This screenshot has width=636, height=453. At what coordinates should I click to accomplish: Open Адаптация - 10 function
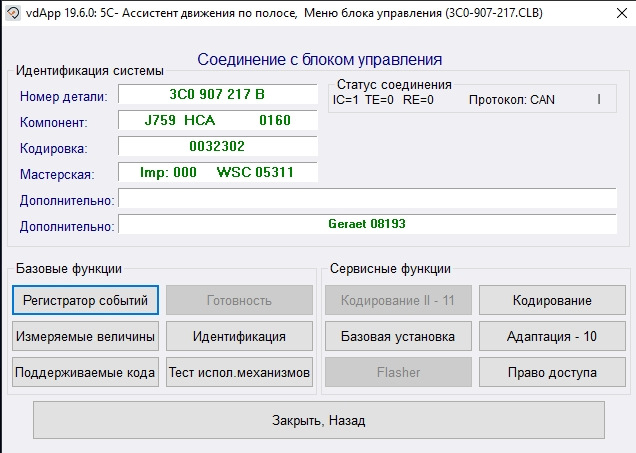point(552,336)
